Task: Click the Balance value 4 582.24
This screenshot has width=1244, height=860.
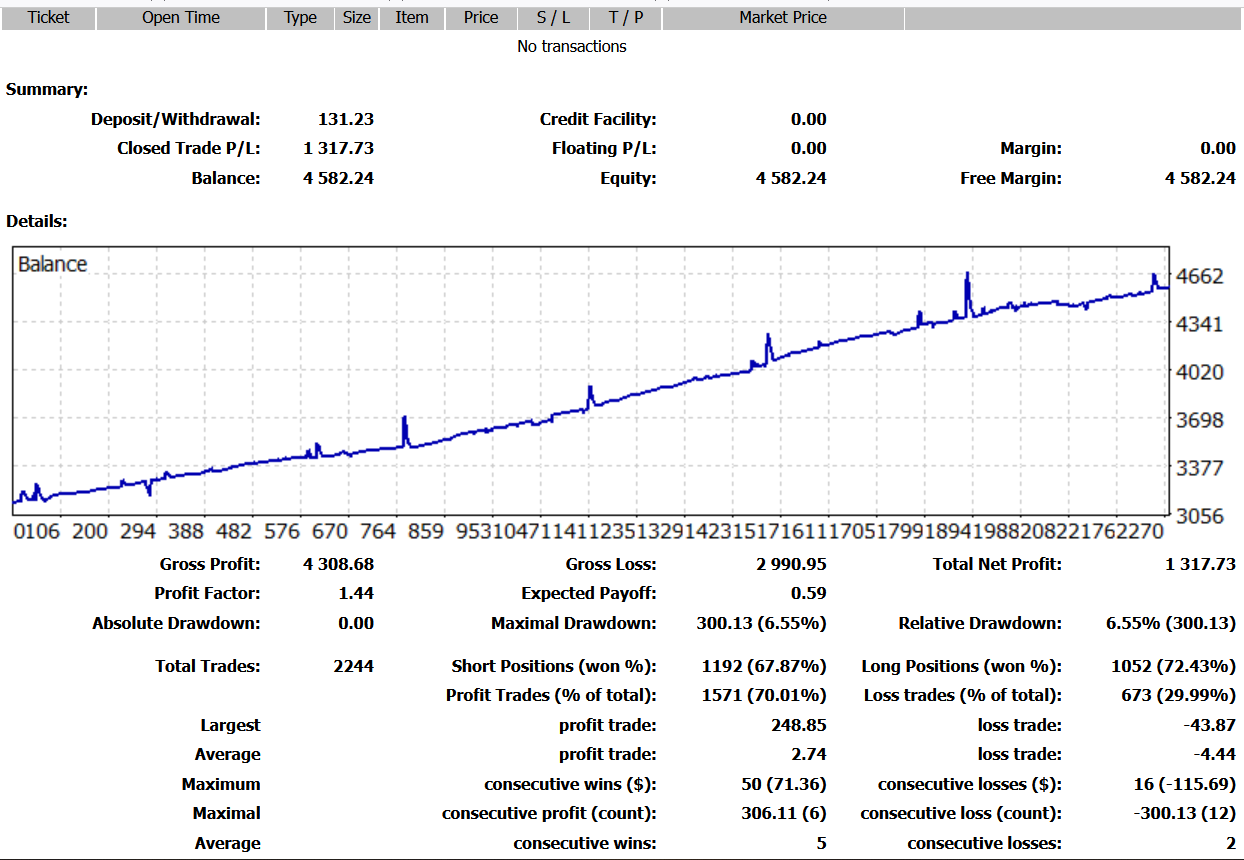Action: [x=338, y=179]
